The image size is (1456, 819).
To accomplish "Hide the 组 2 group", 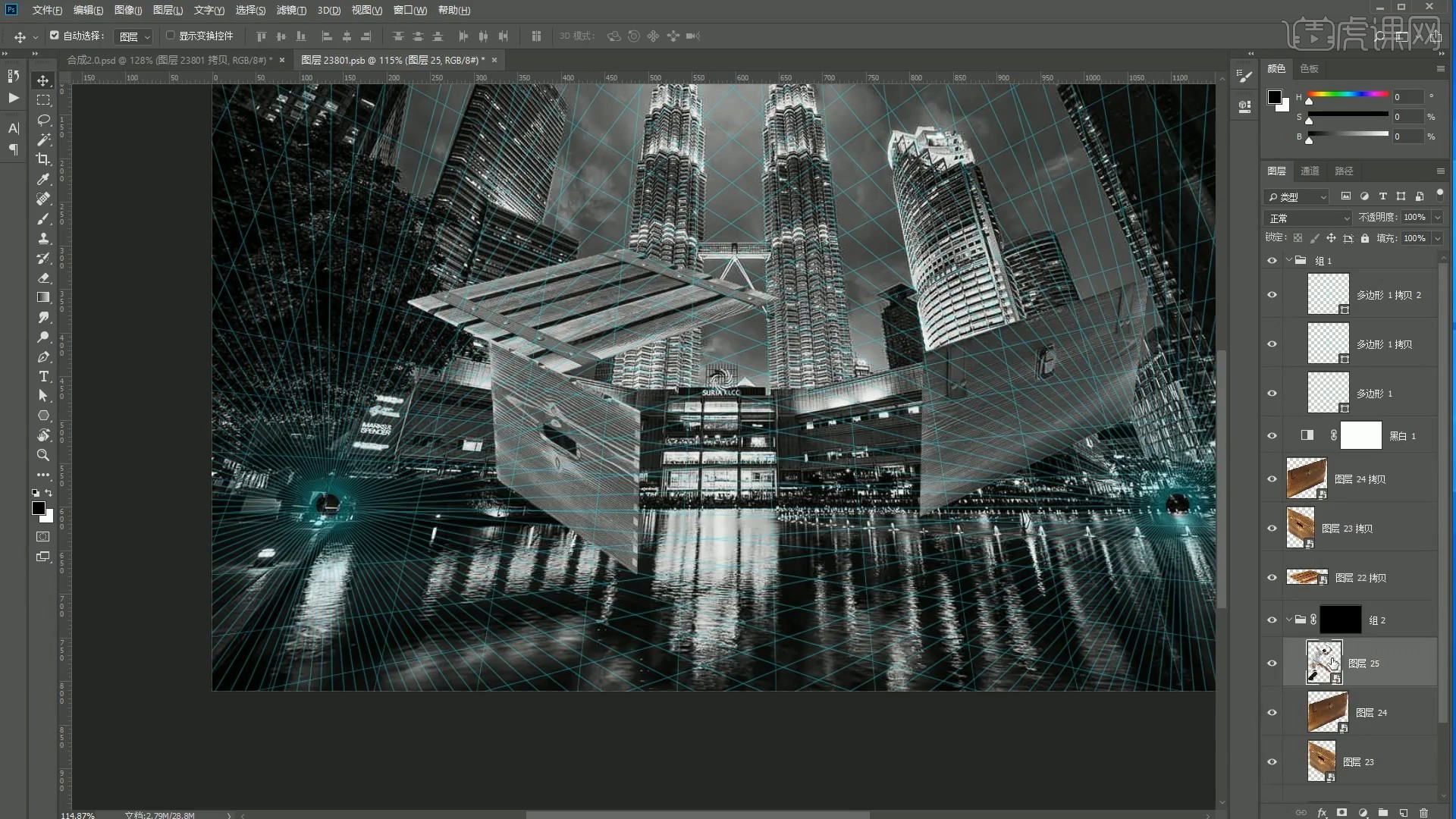I will coord(1272,620).
